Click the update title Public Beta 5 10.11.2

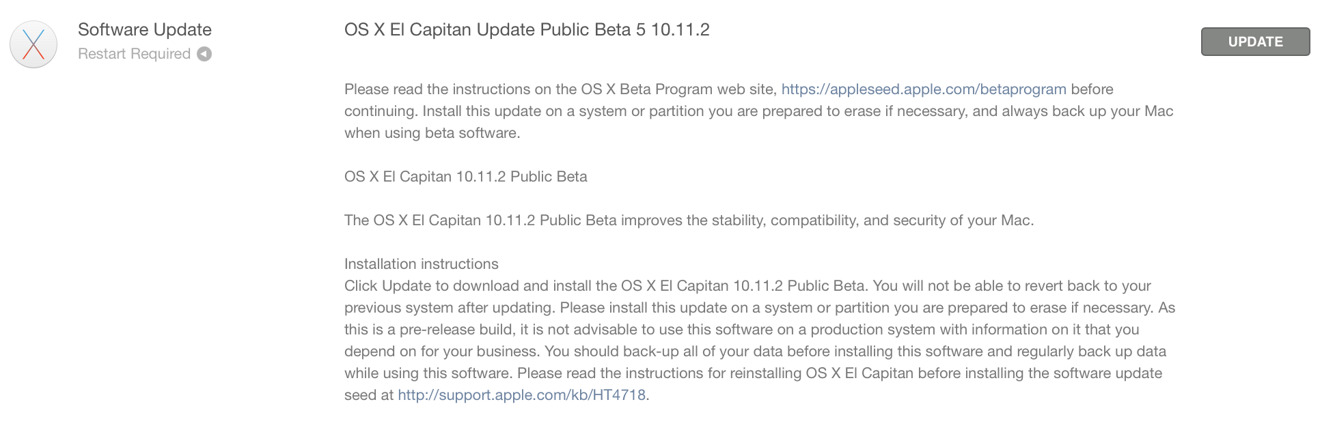[527, 29]
